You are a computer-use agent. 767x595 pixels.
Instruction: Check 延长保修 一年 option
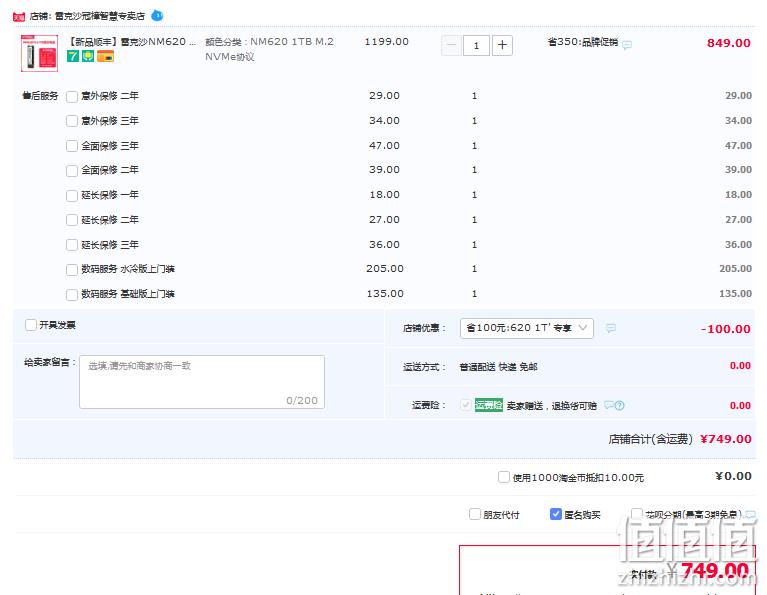pos(72,195)
